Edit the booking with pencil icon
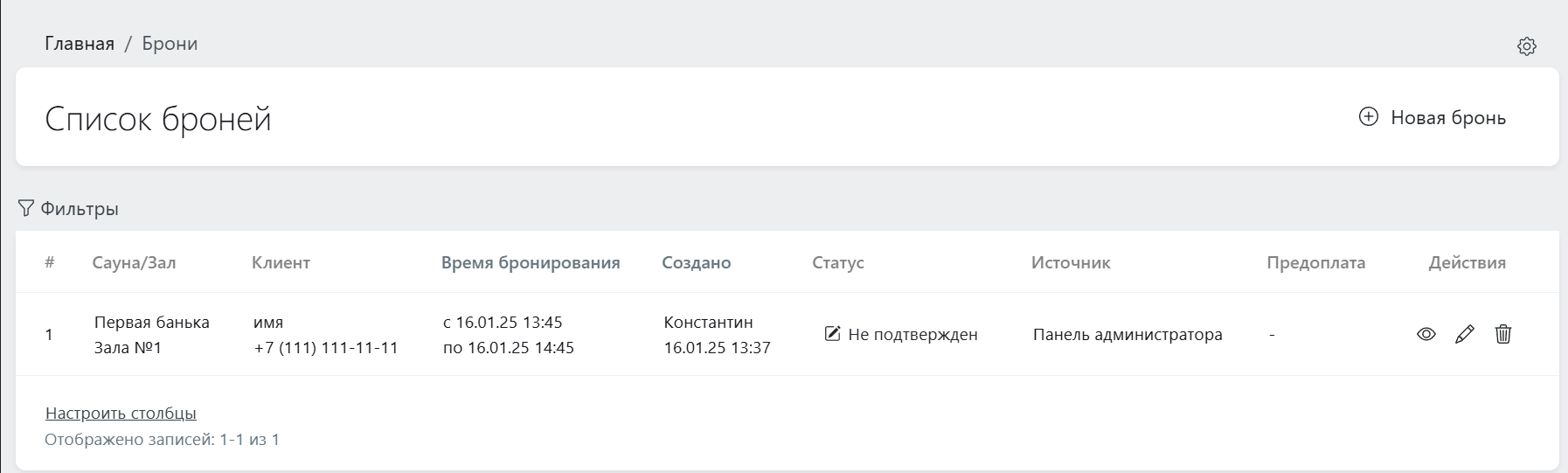 click(1464, 334)
